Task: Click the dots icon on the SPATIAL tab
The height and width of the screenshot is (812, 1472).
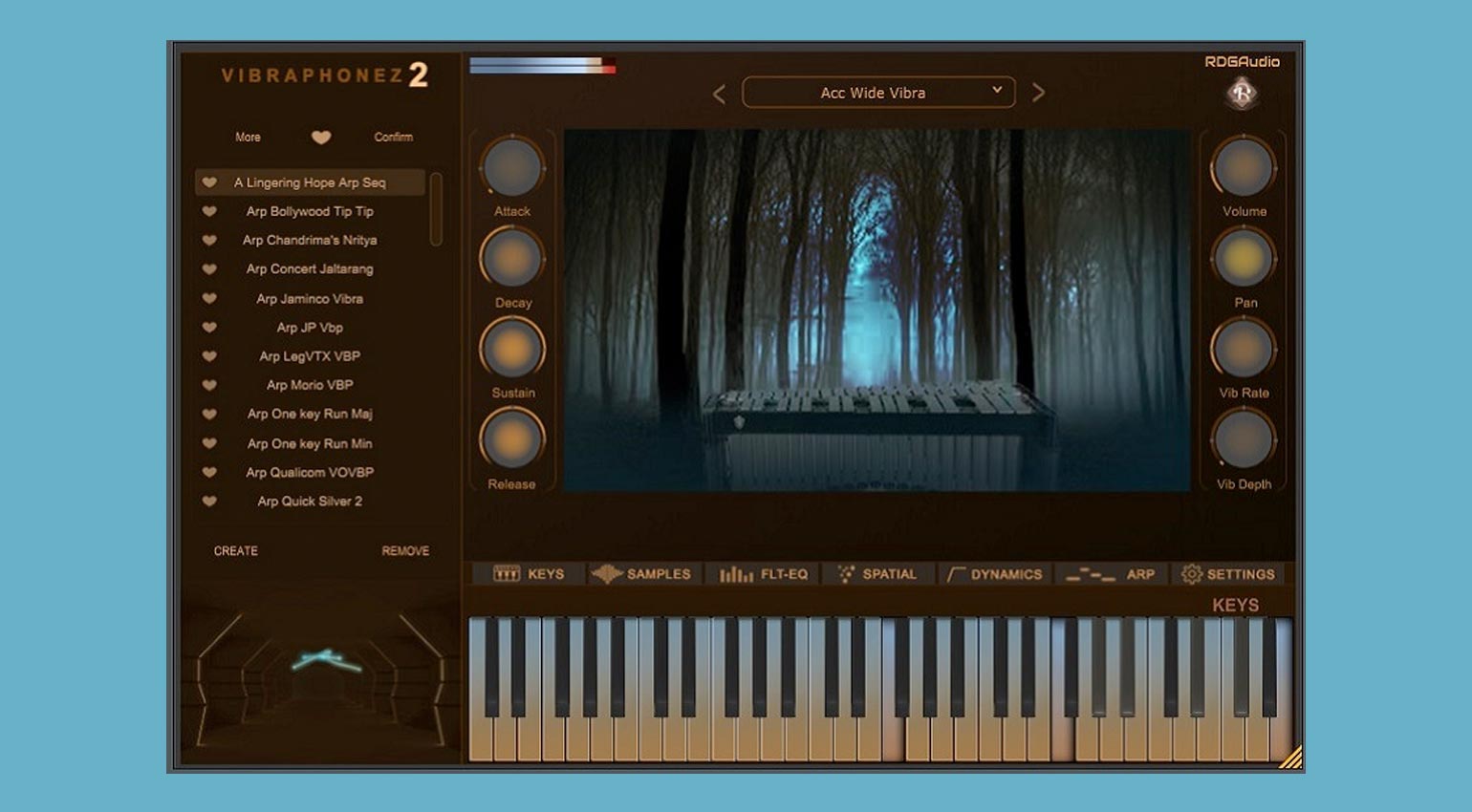Action: [846, 573]
